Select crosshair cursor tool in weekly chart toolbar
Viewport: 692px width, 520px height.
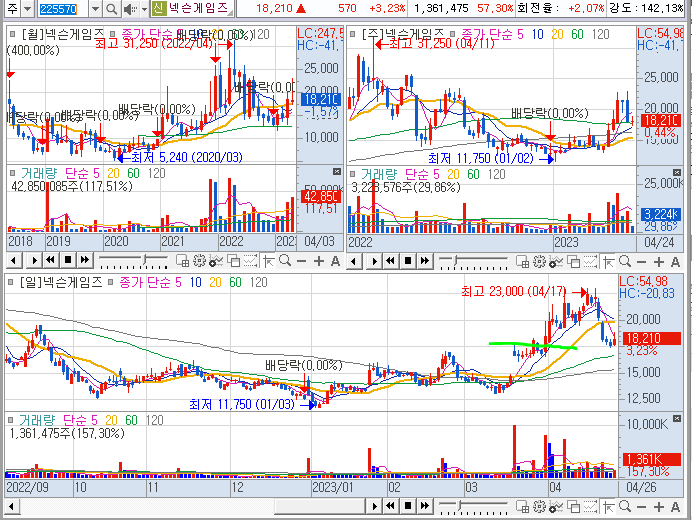pyautogui.click(x=608, y=262)
